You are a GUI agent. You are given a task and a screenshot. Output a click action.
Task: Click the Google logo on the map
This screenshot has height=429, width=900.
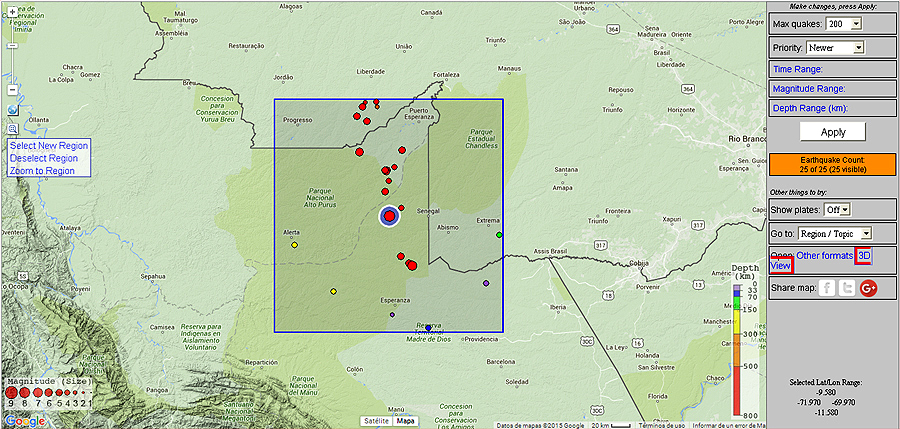[26, 422]
